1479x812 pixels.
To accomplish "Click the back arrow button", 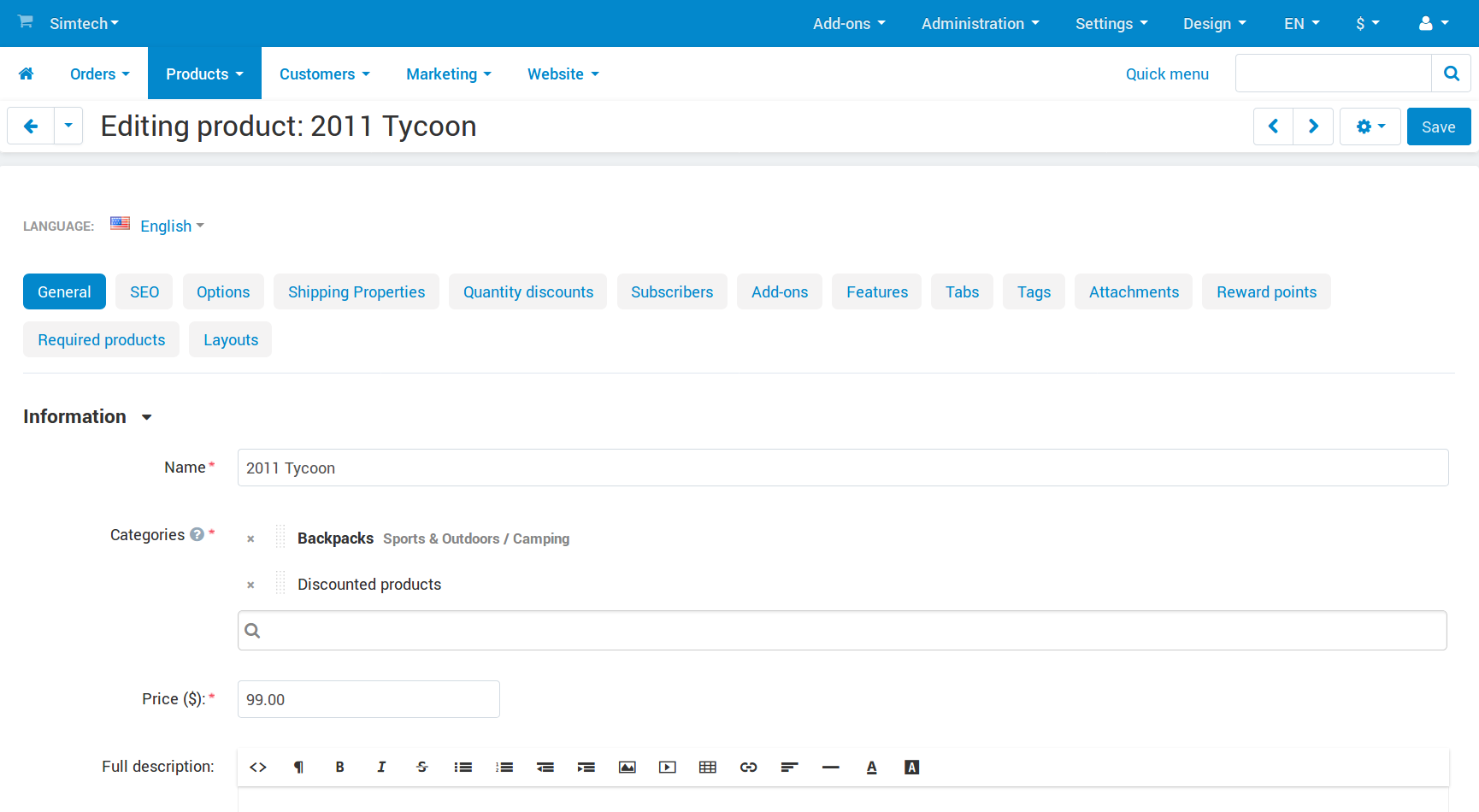I will pos(31,127).
